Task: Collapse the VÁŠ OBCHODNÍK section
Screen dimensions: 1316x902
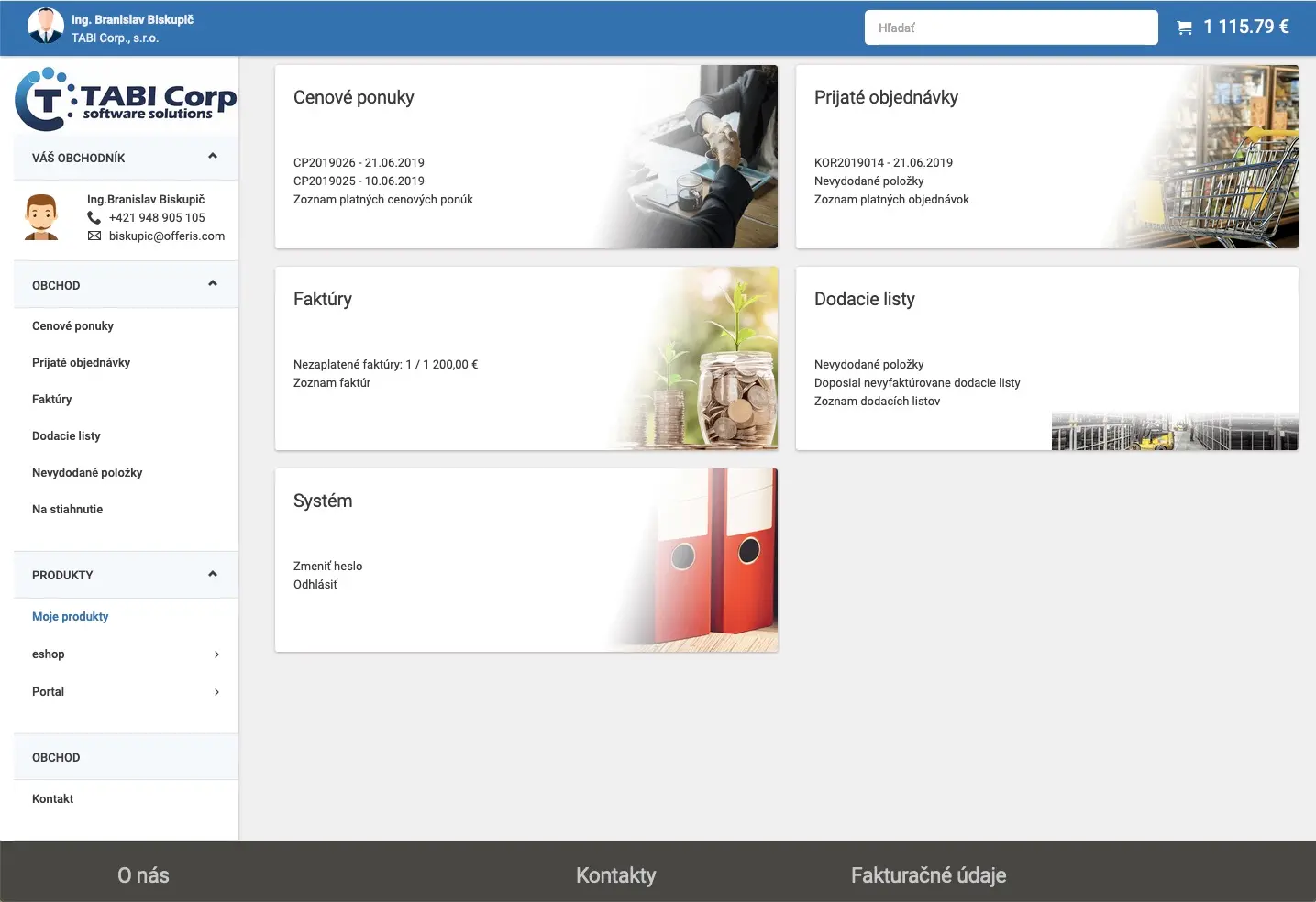Action: [213, 157]
